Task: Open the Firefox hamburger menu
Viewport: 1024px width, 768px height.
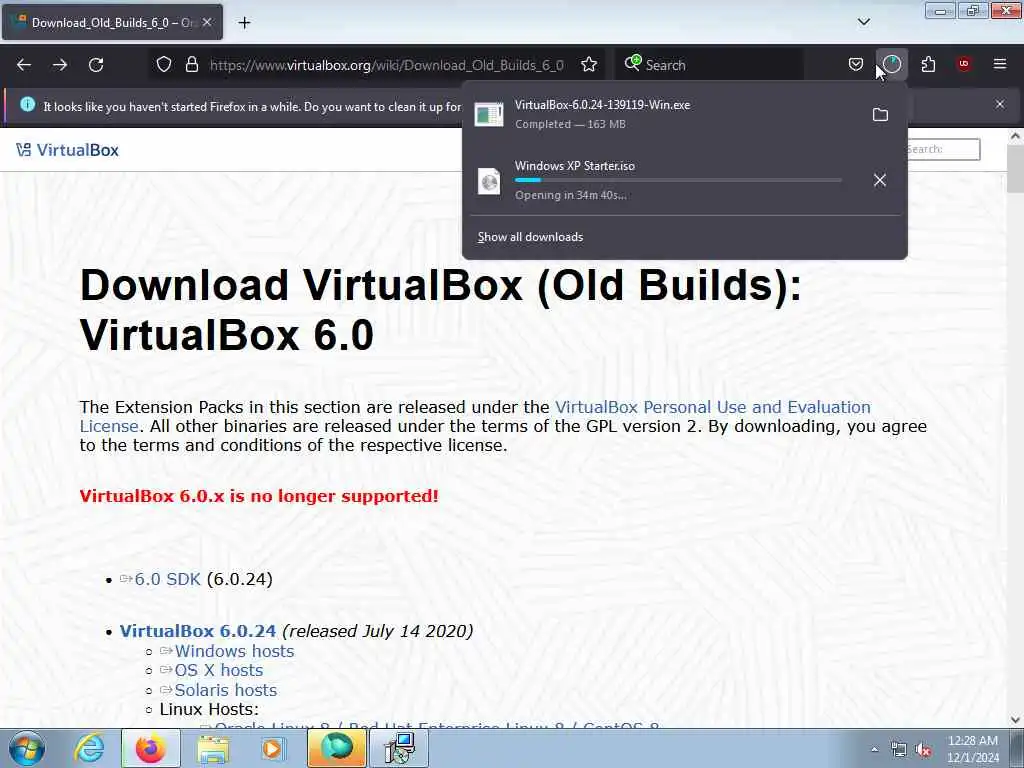Action: click(x=1000, y=64)
